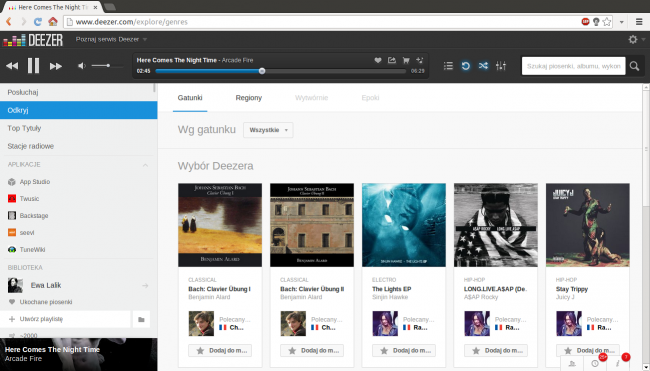The image size is (650, 371).
Task: Click the Sinjin Hawke artist link
Action: point(390,297)
